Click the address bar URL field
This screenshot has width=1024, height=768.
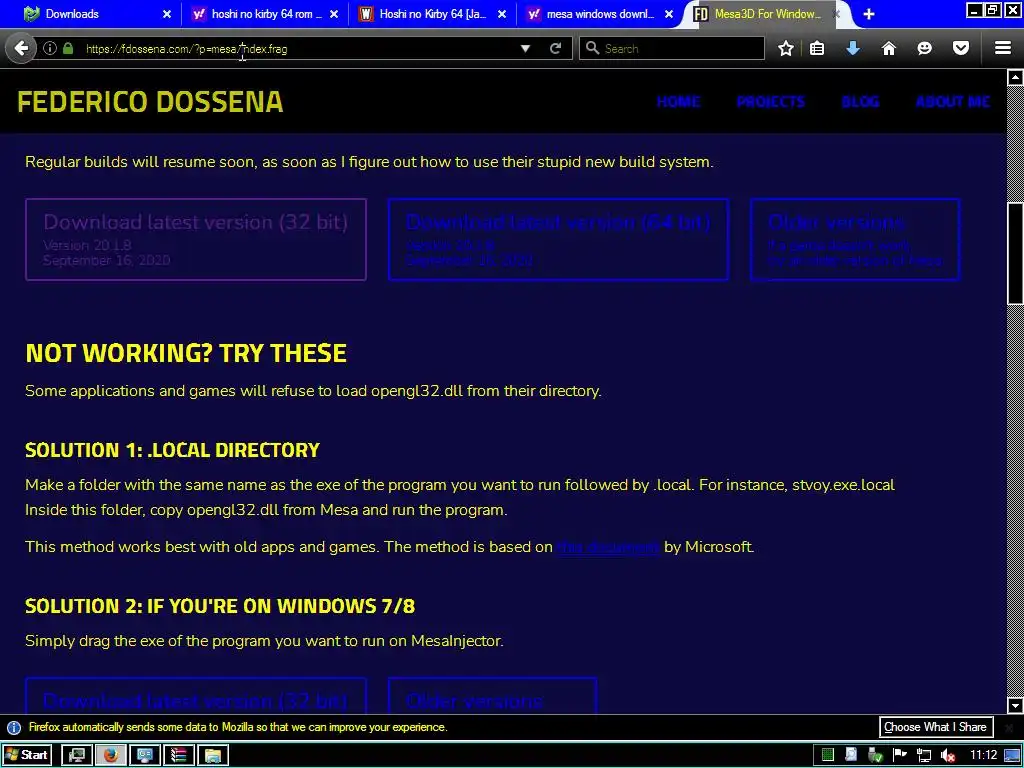297,48
